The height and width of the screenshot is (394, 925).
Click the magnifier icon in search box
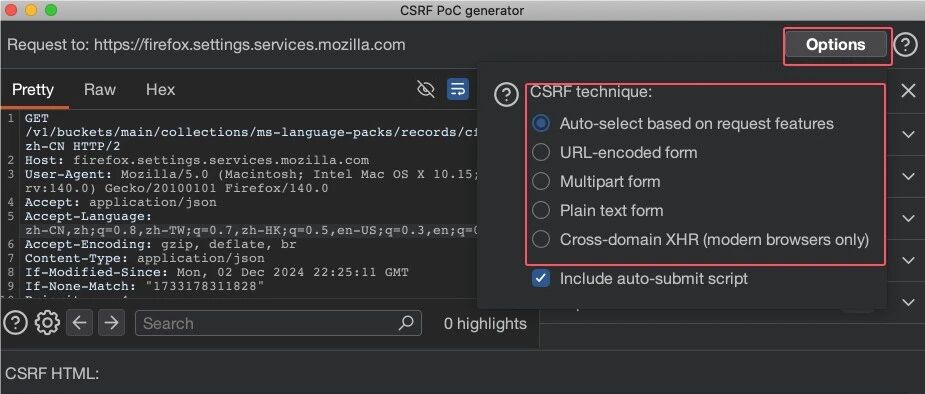(x=406, y=323)
